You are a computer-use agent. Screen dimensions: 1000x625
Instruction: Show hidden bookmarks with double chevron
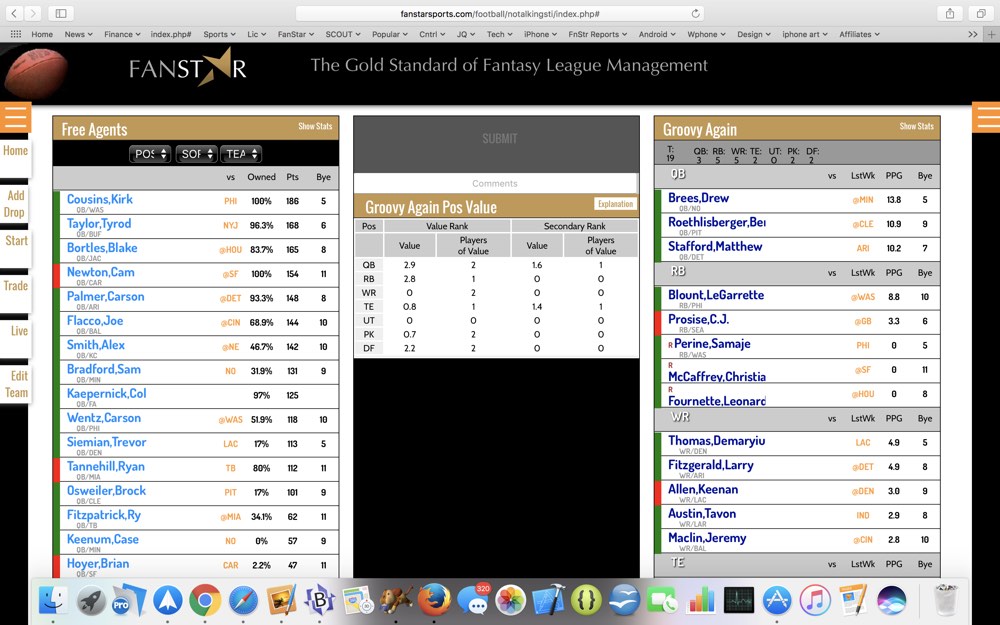(x=973, y=34)
